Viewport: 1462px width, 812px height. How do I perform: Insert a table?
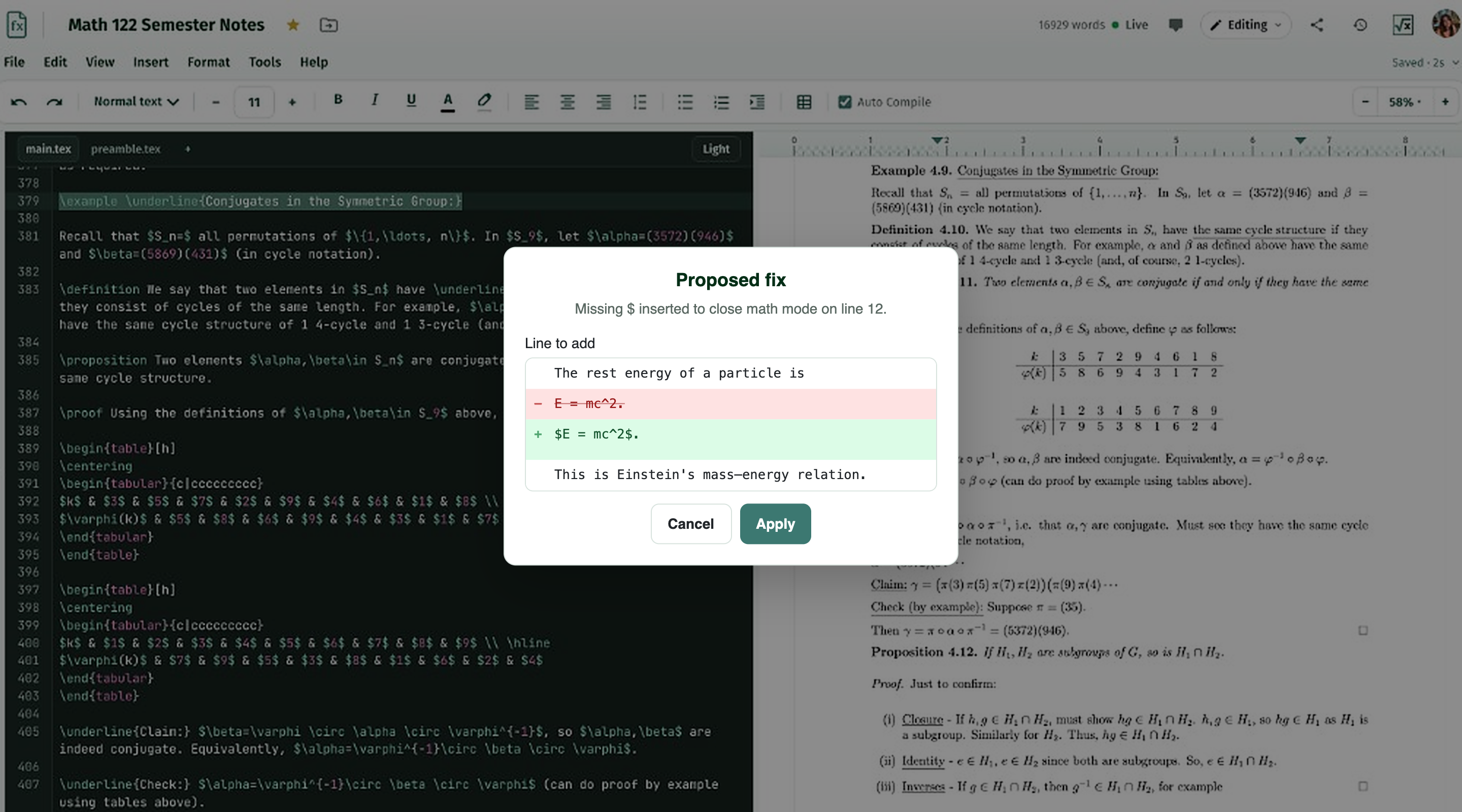(804, 102)
